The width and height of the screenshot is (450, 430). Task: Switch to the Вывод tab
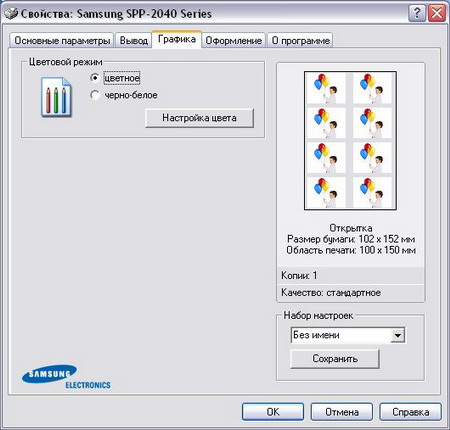point(134,41)
